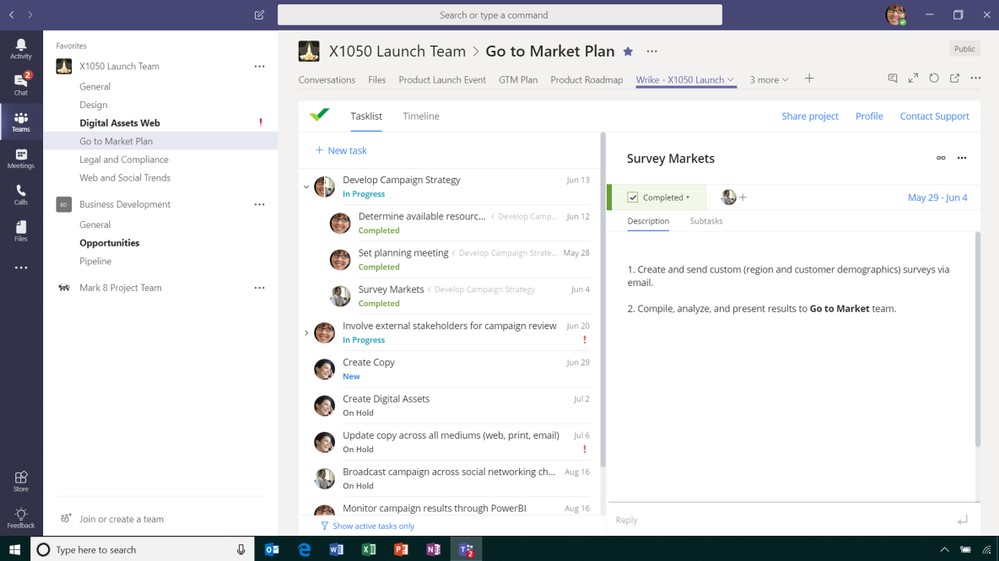Click the task list vertical scrollbar
The image size is (999, 561).
click(603, 299)
